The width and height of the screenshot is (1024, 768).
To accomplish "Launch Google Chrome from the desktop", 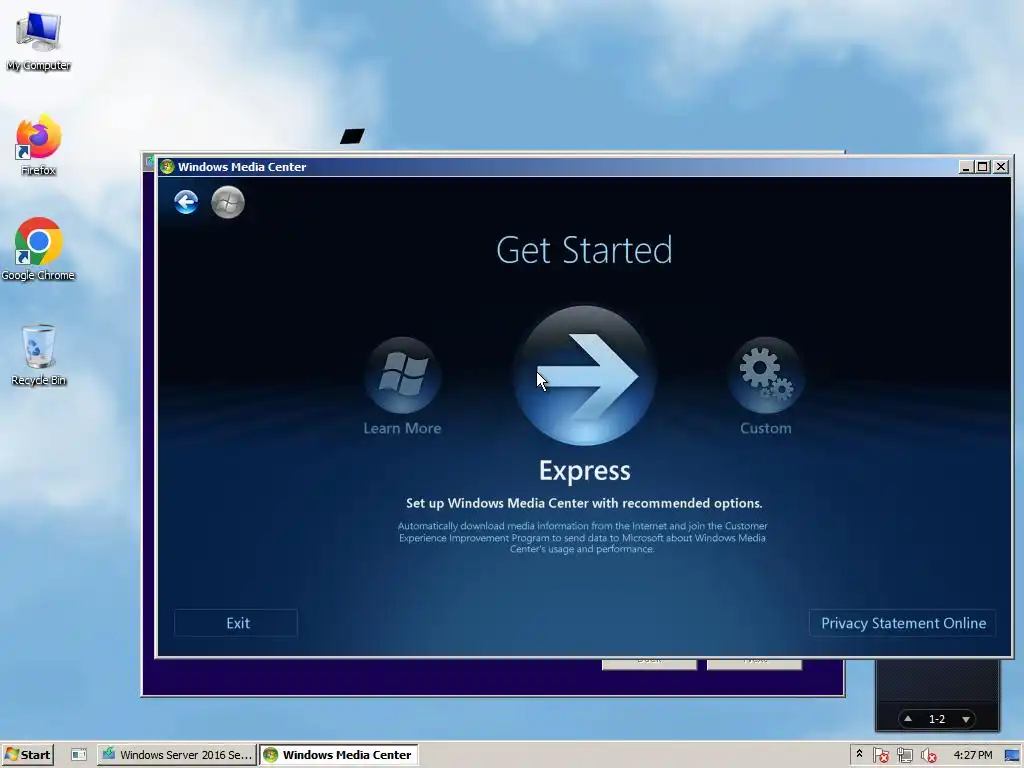I will (x=39, y=249).
